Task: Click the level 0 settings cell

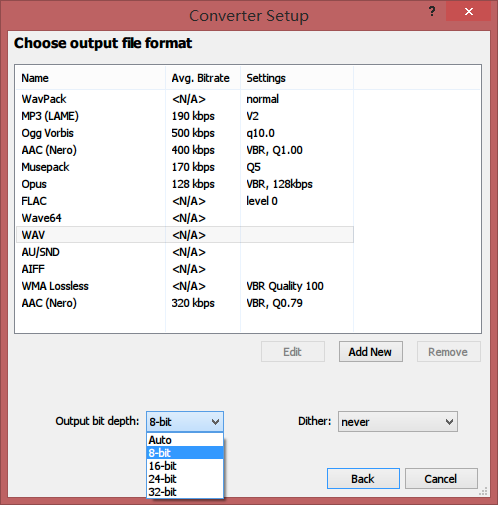Action: tap(262, 201)
